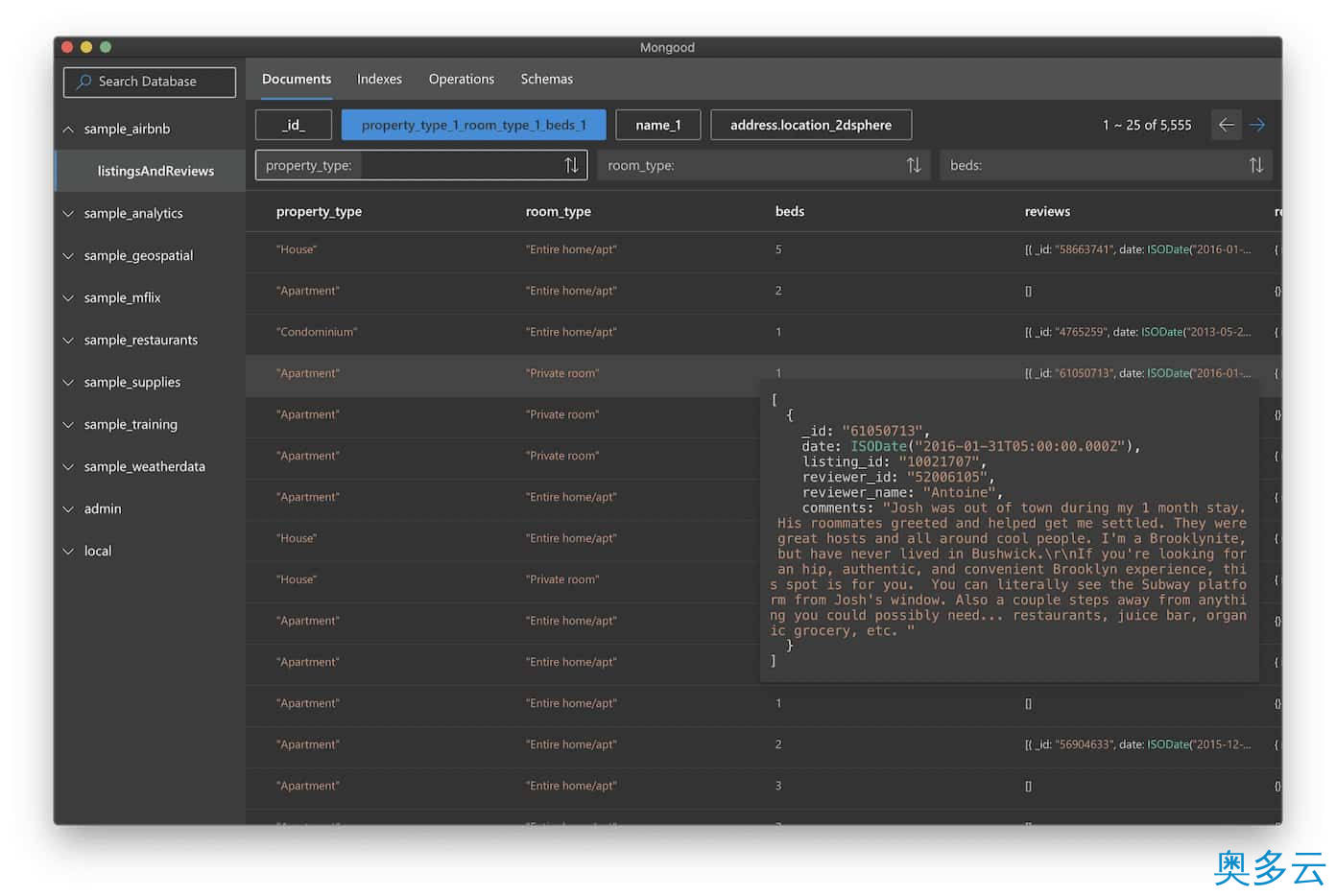Click the room_type column header
Viewport: 1336px width, 896px height.
coord(559,212)
